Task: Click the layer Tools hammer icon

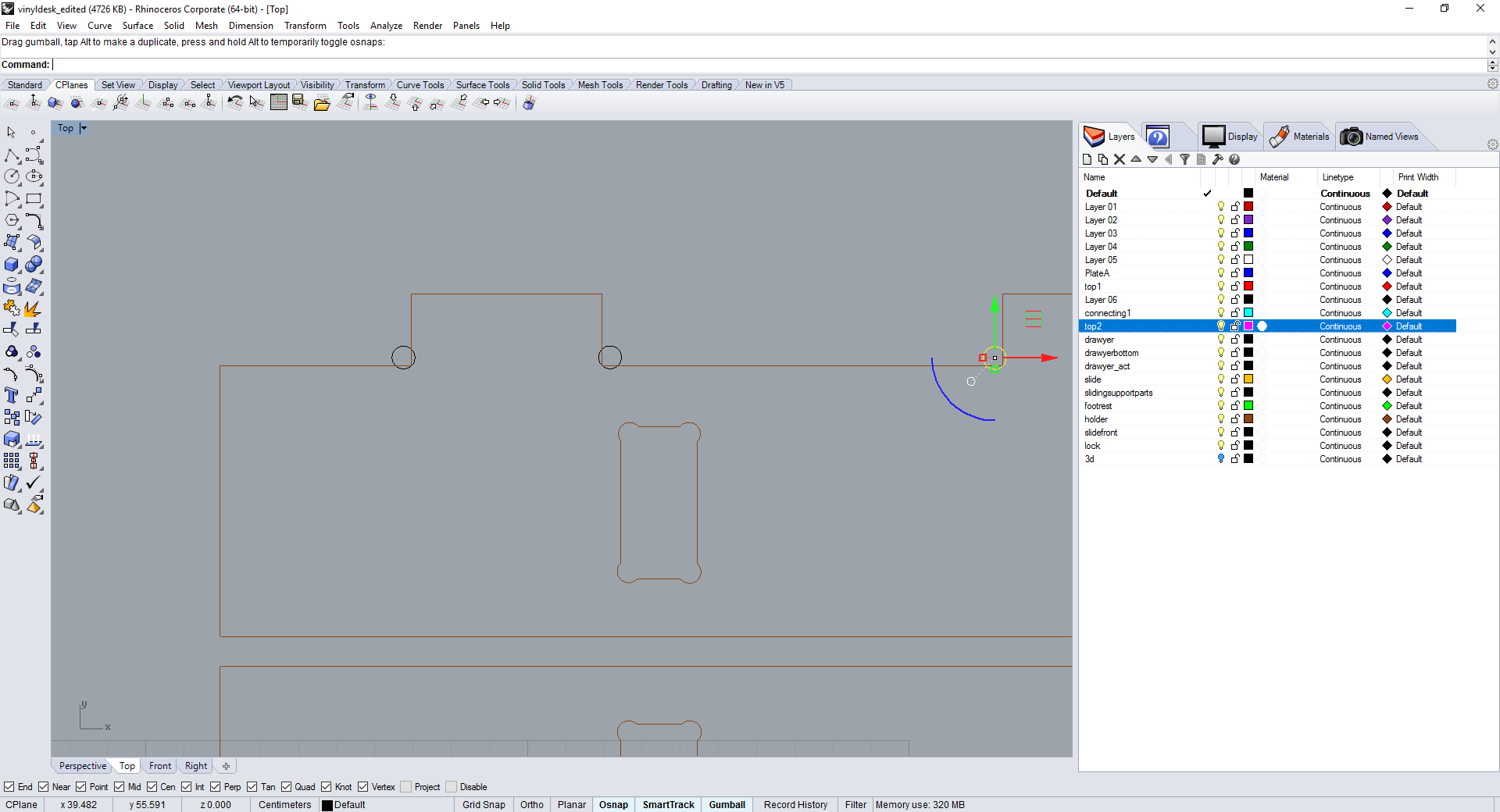Action: 1218,159
